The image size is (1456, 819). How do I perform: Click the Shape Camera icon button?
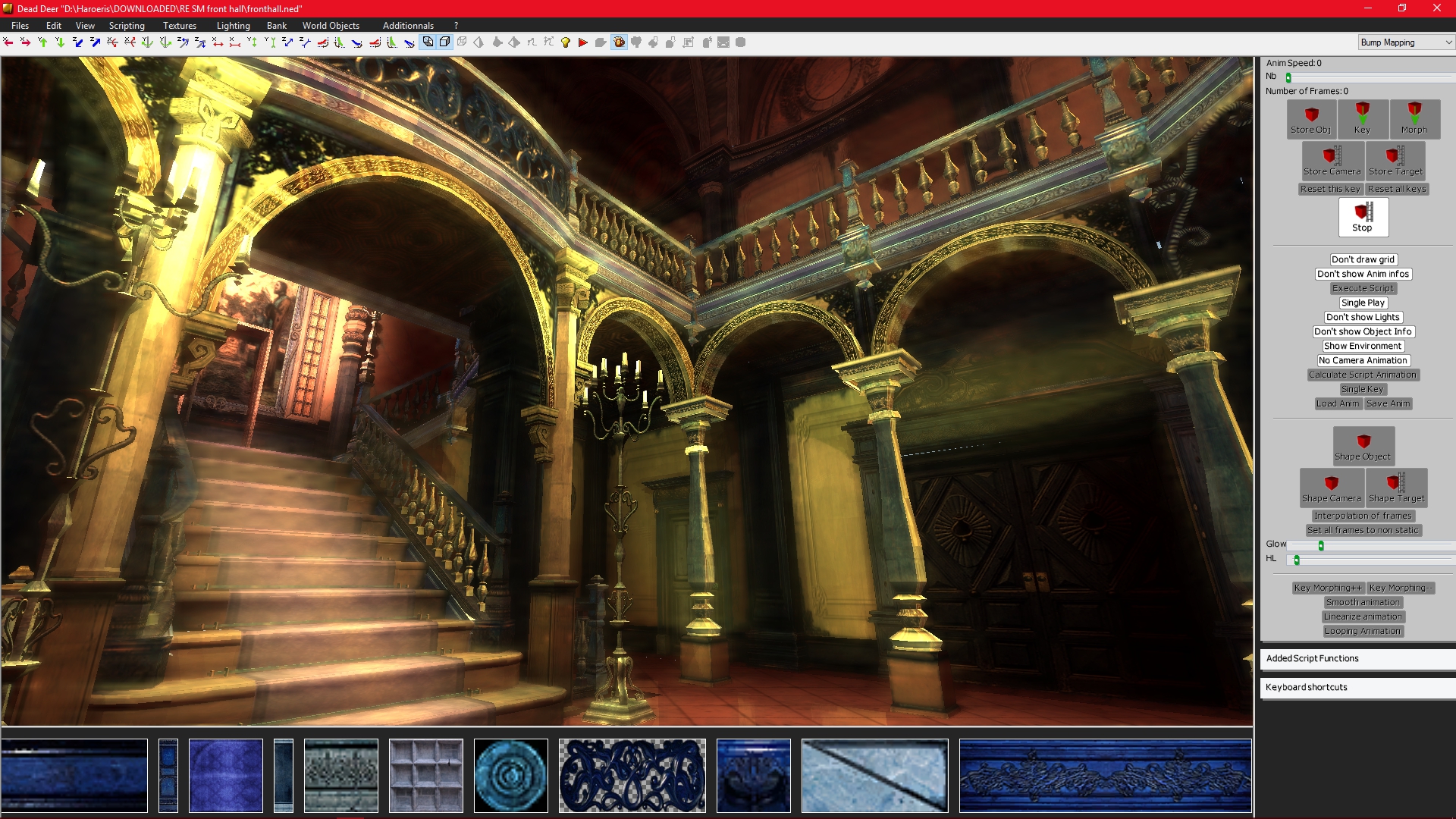tap(1332, 488)
